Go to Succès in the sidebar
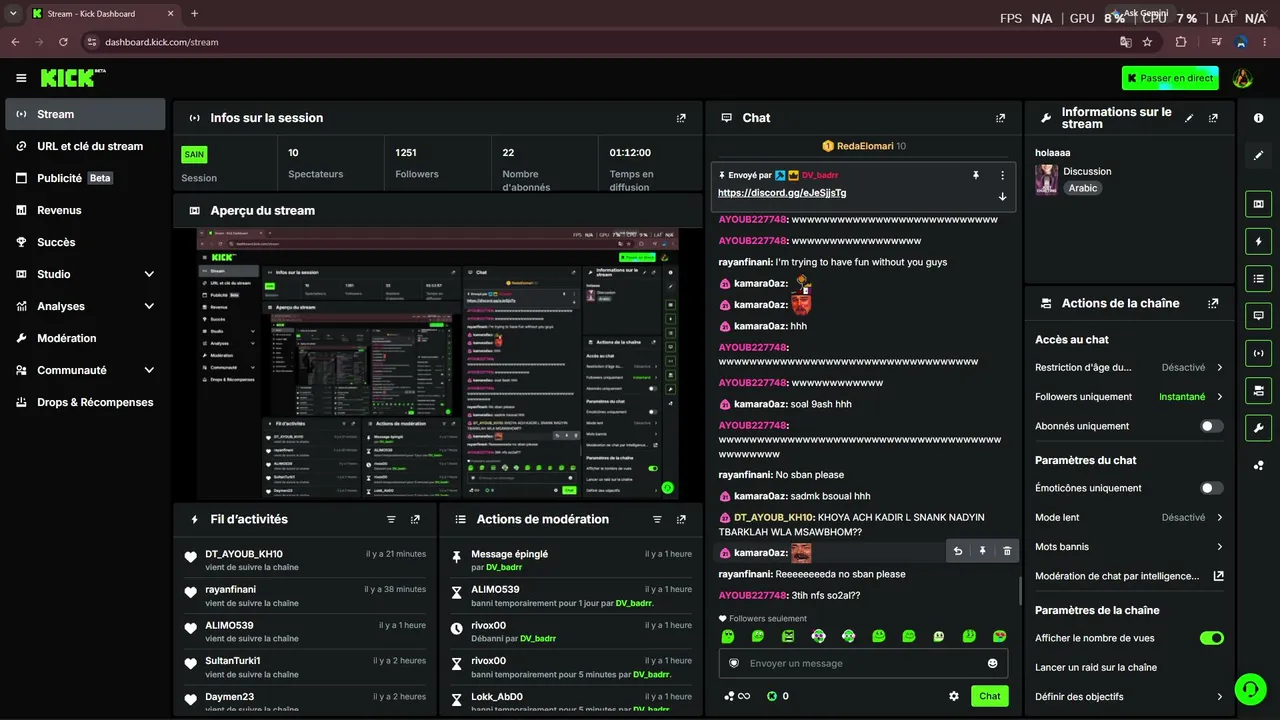The image size is (1280, 720). [x=85, y=242]
